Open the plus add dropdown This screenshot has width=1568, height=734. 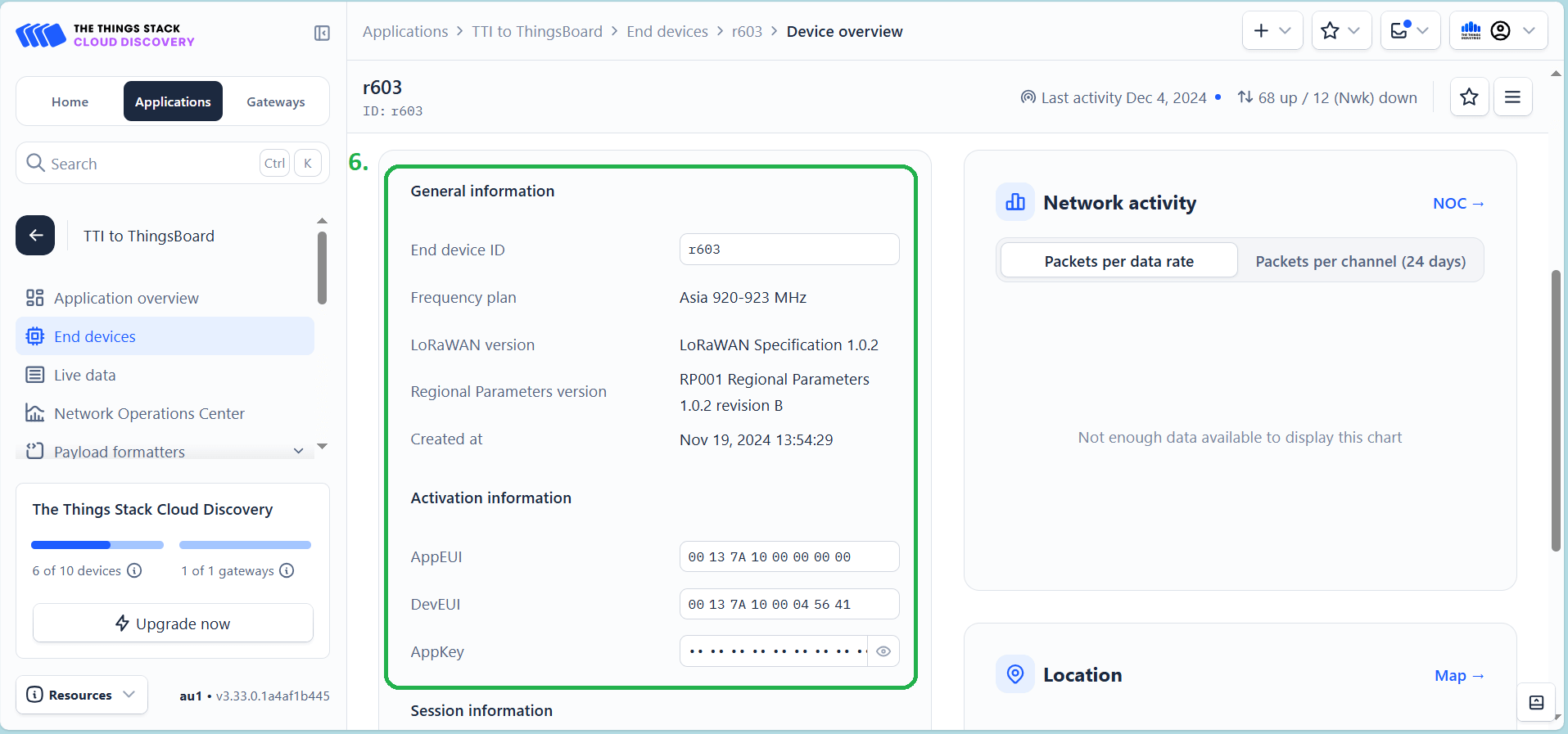[1272, 30]
